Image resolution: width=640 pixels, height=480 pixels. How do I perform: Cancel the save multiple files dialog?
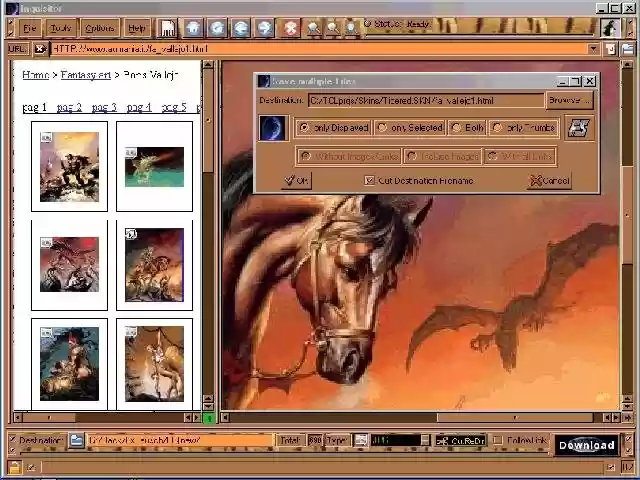pyautogui.click(x=549, y=180)
